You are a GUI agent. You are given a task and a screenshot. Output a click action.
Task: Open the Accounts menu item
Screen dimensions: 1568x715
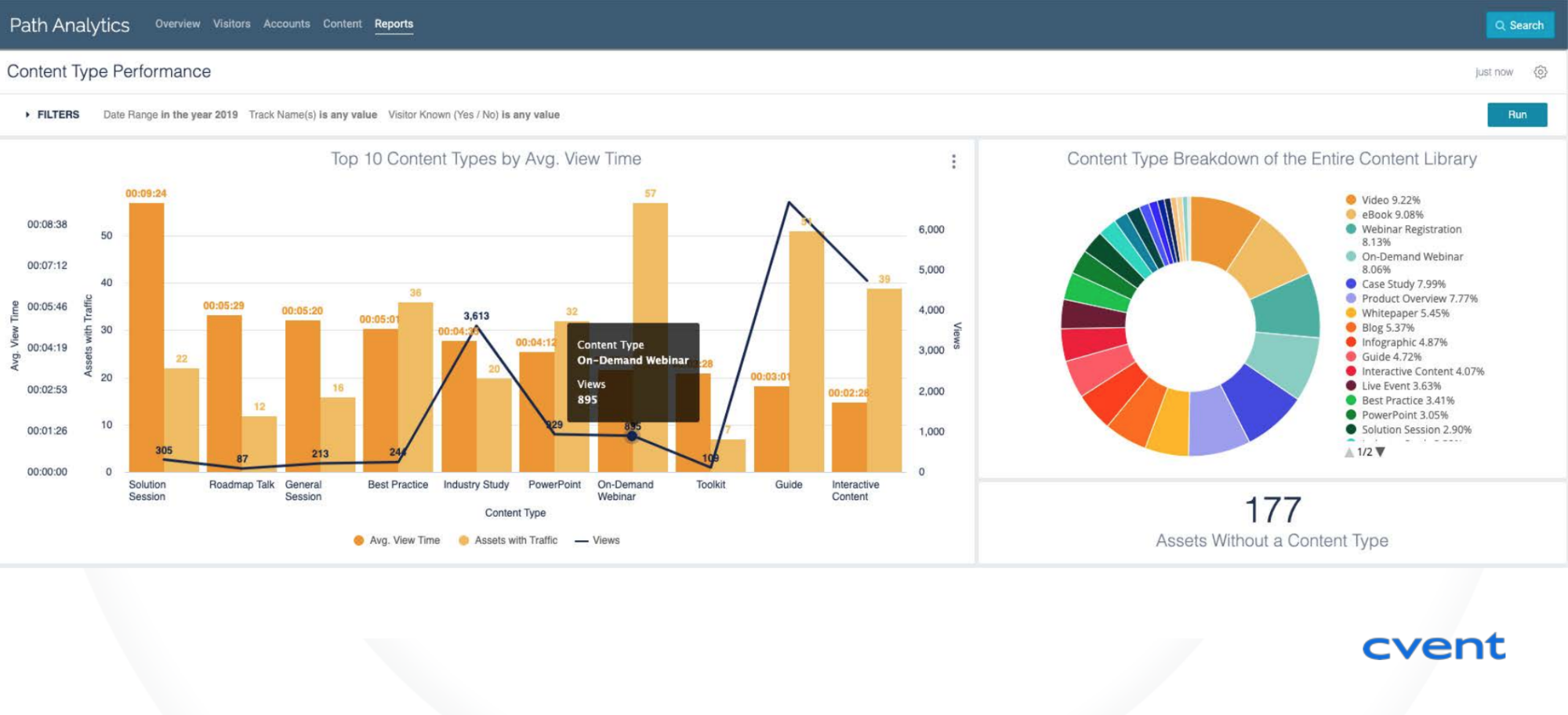[x=286, y=24]
